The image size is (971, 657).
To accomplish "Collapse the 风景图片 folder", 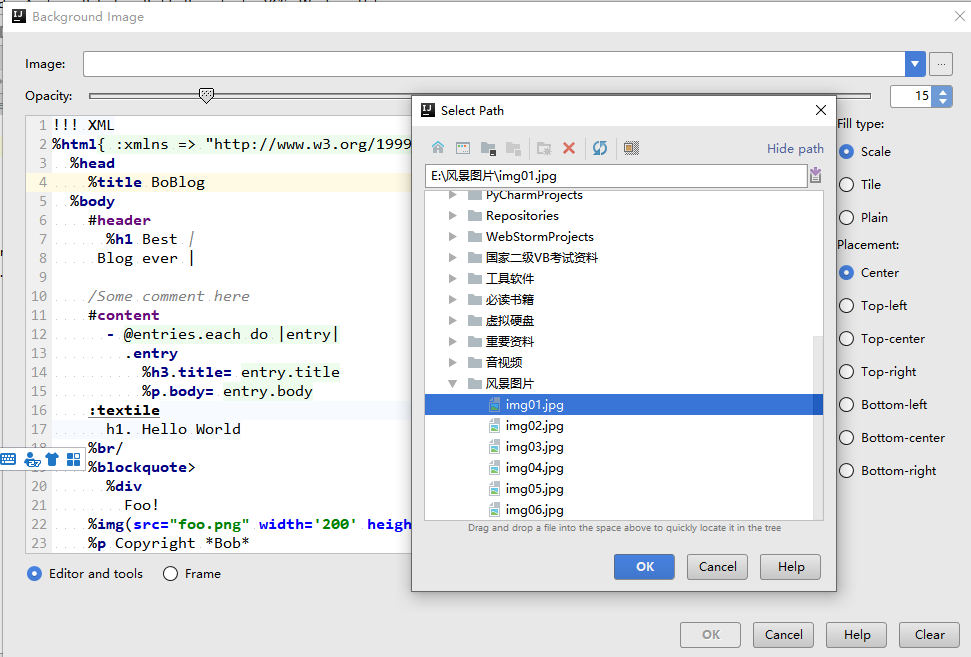I will pos(452,382).
